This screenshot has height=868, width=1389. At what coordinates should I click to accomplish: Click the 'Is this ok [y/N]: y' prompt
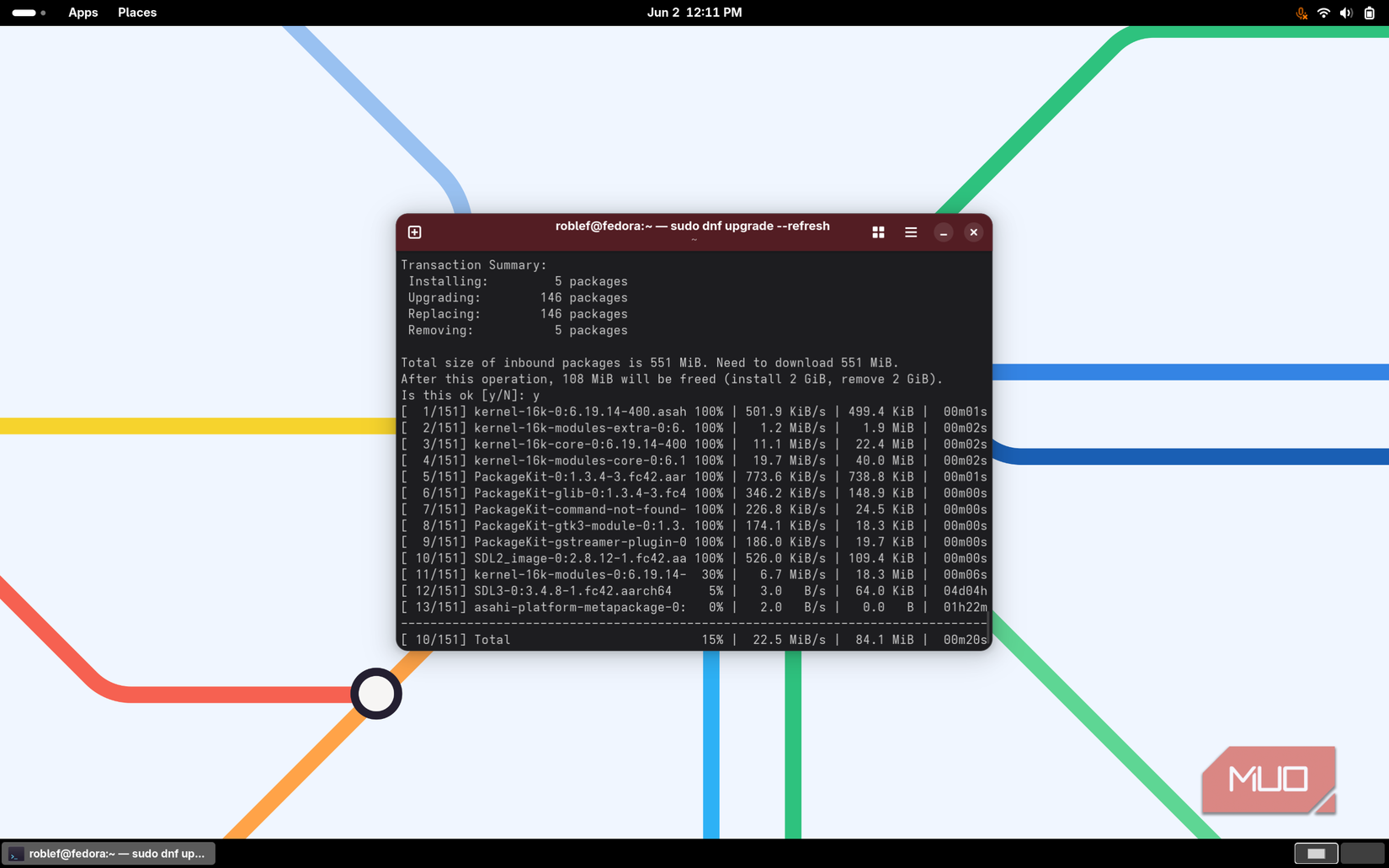point(471,396)
